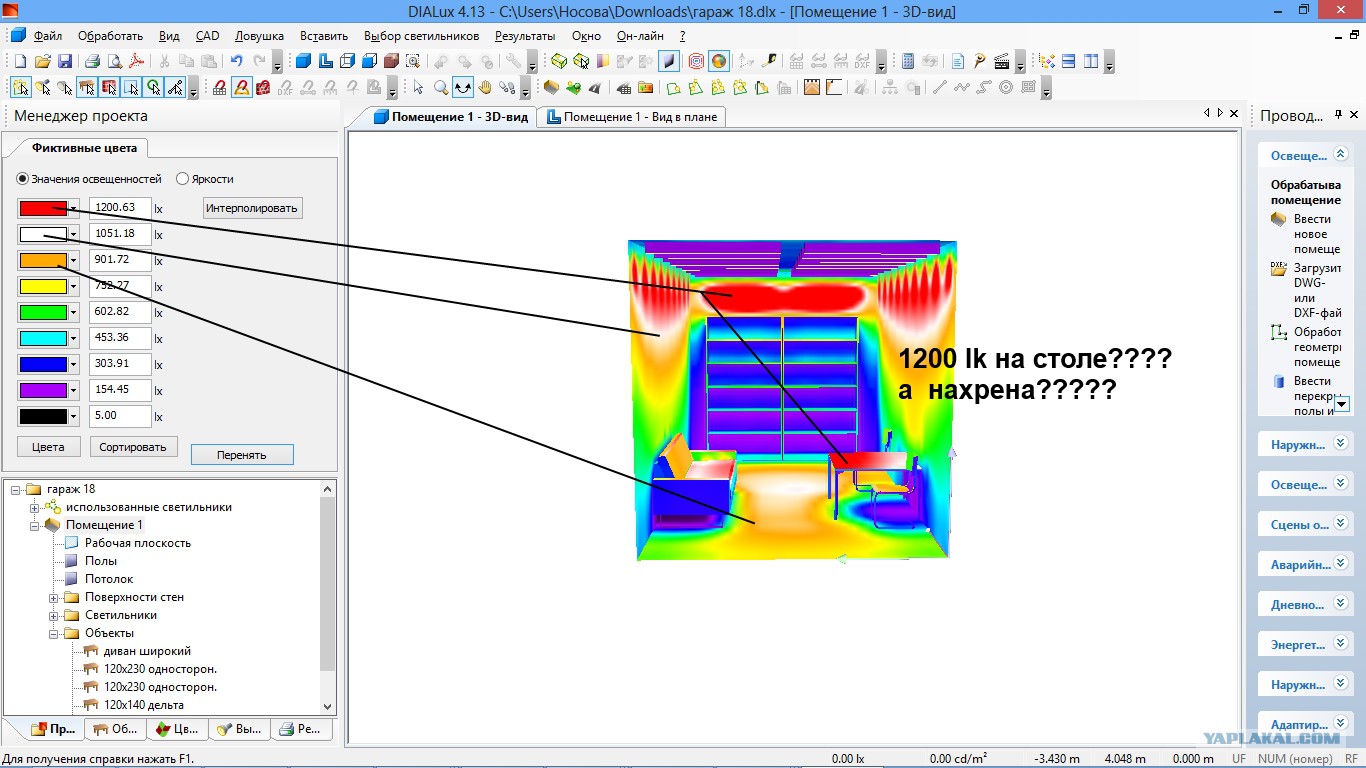Image resolution: width=1366 pixels, height=768 pixels.
Task: Undo the last action
Action: pos(236,61)
